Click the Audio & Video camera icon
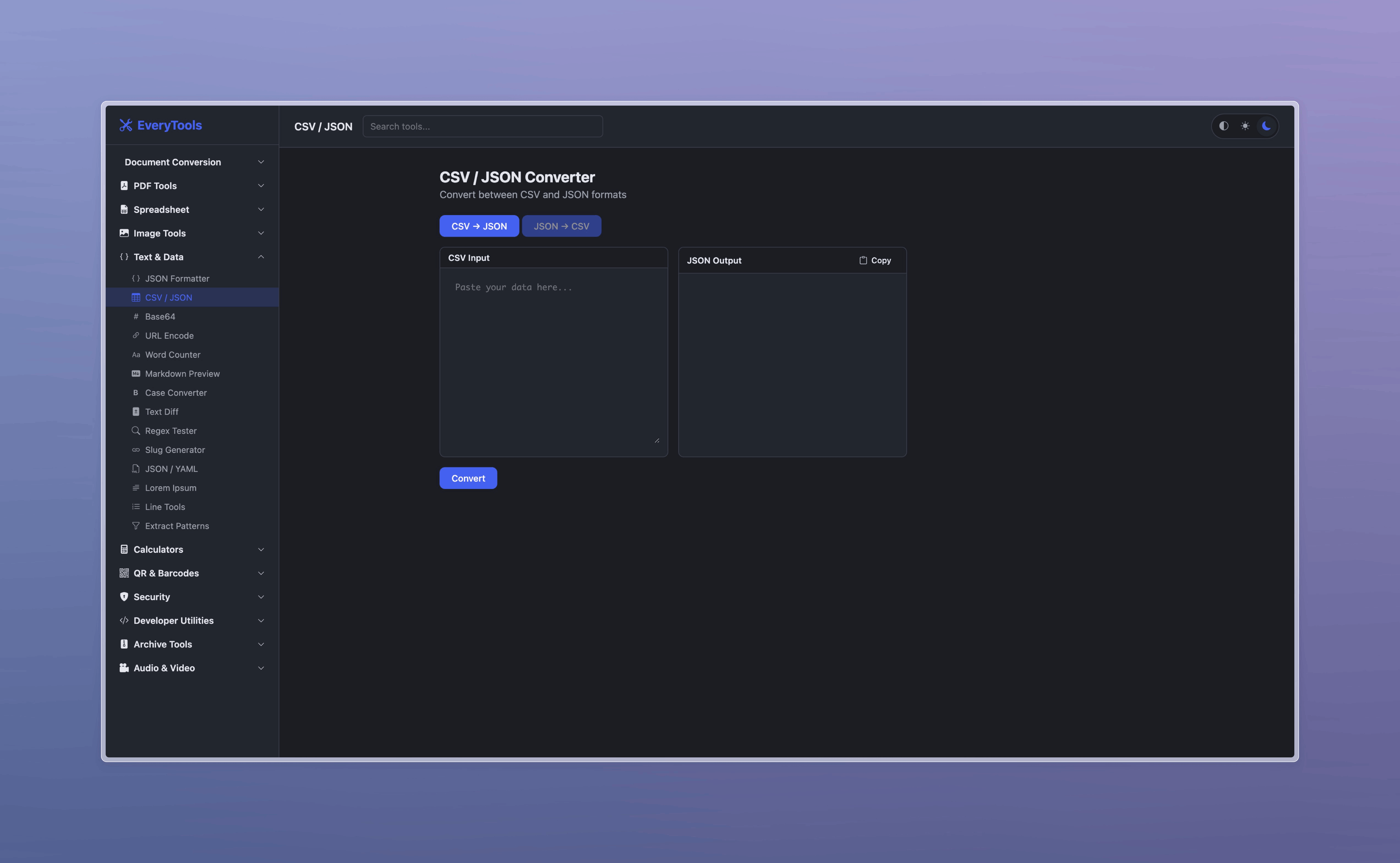Screen dimensions: 1400x863 click(x=124, y=668)
